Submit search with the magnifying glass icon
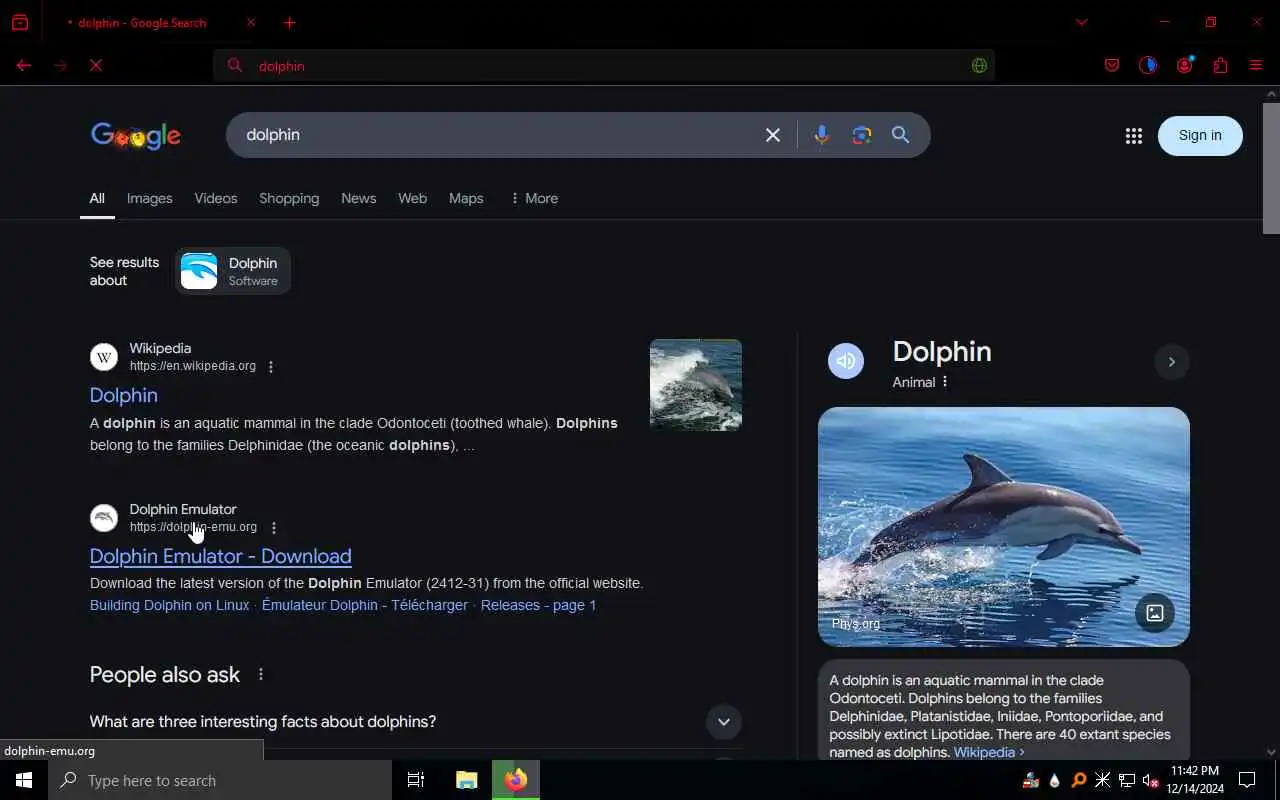1280x800 pixels. coord(901,135)
